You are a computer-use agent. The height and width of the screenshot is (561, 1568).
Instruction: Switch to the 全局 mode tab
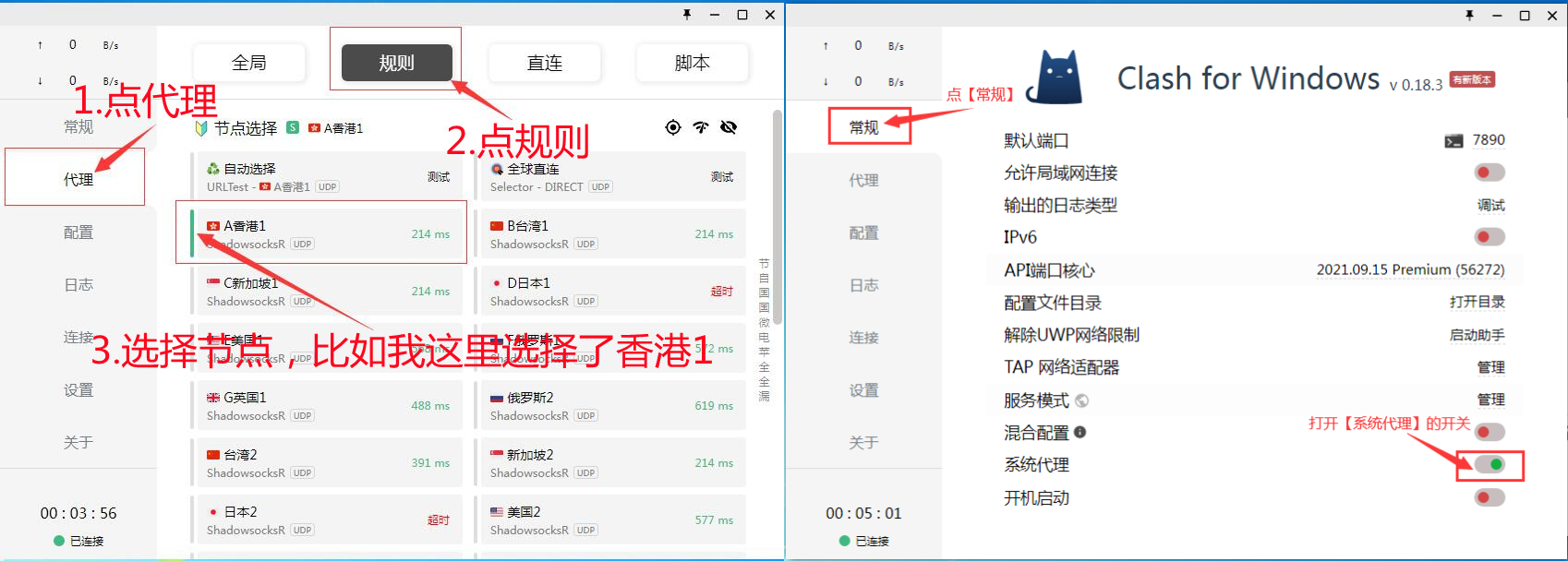[249, 63]
